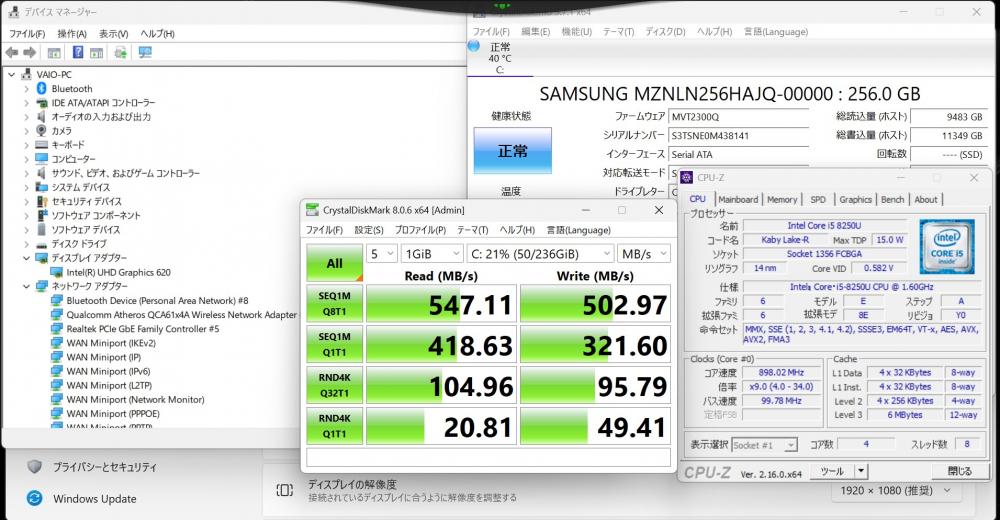1000x520 pixels.
Task: Open the 1920 × 1080 resolution dropdown
Action: 895,490
